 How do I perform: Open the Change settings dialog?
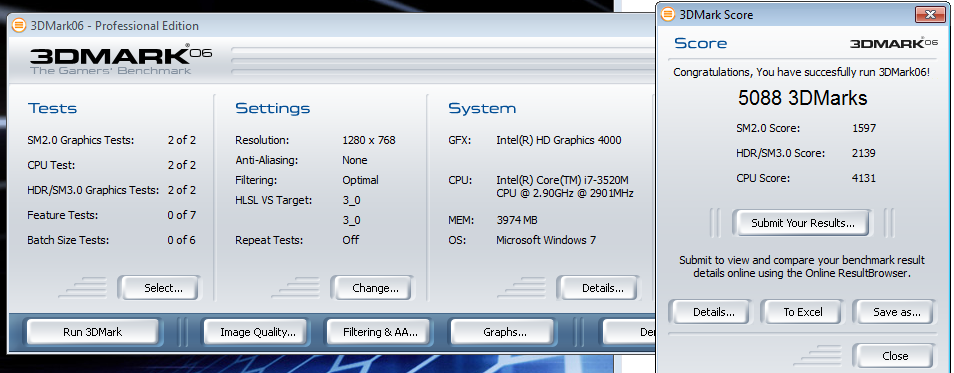pyautogui.click(x=372, y=288)
